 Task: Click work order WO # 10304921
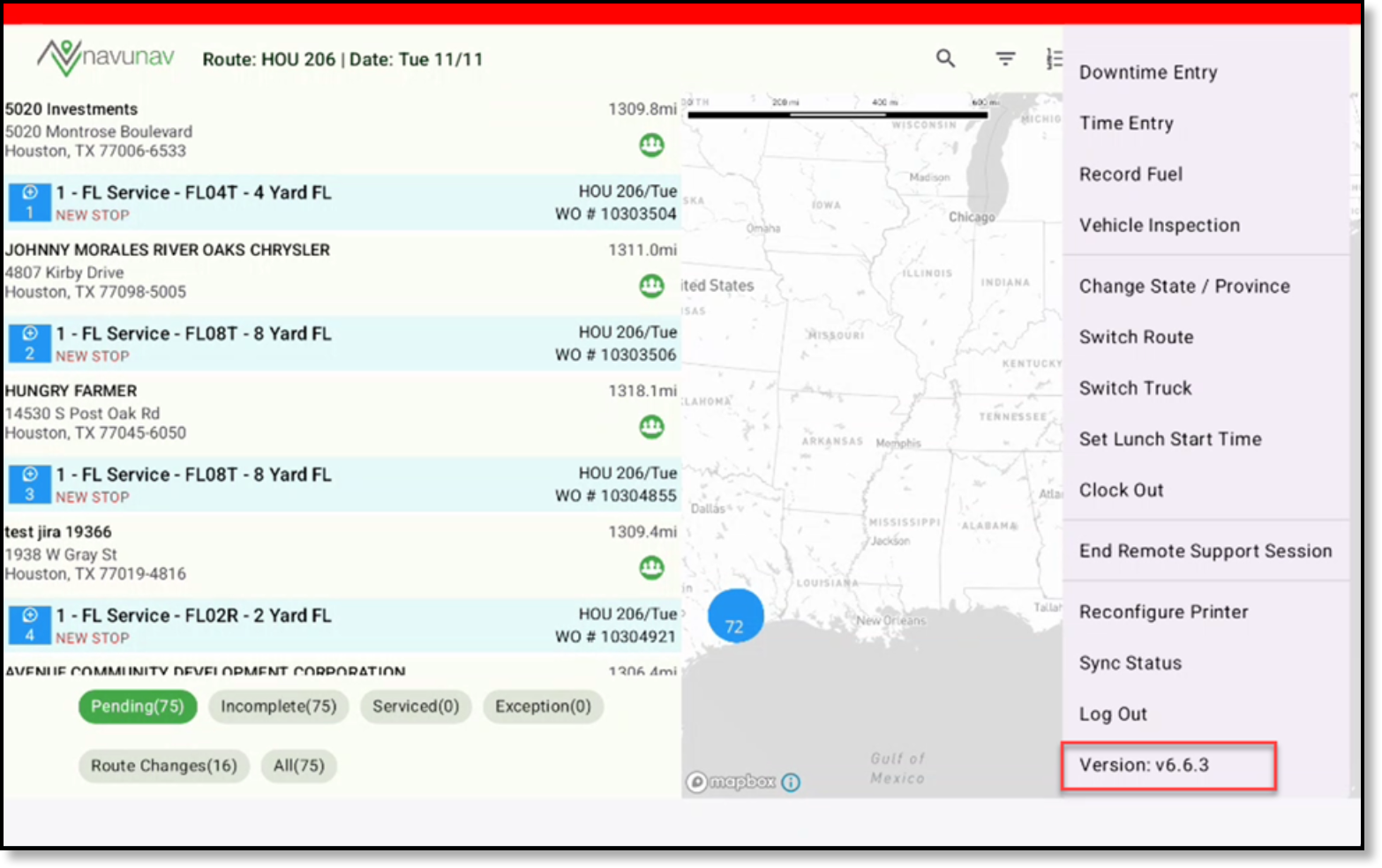(x=616, y=638)
